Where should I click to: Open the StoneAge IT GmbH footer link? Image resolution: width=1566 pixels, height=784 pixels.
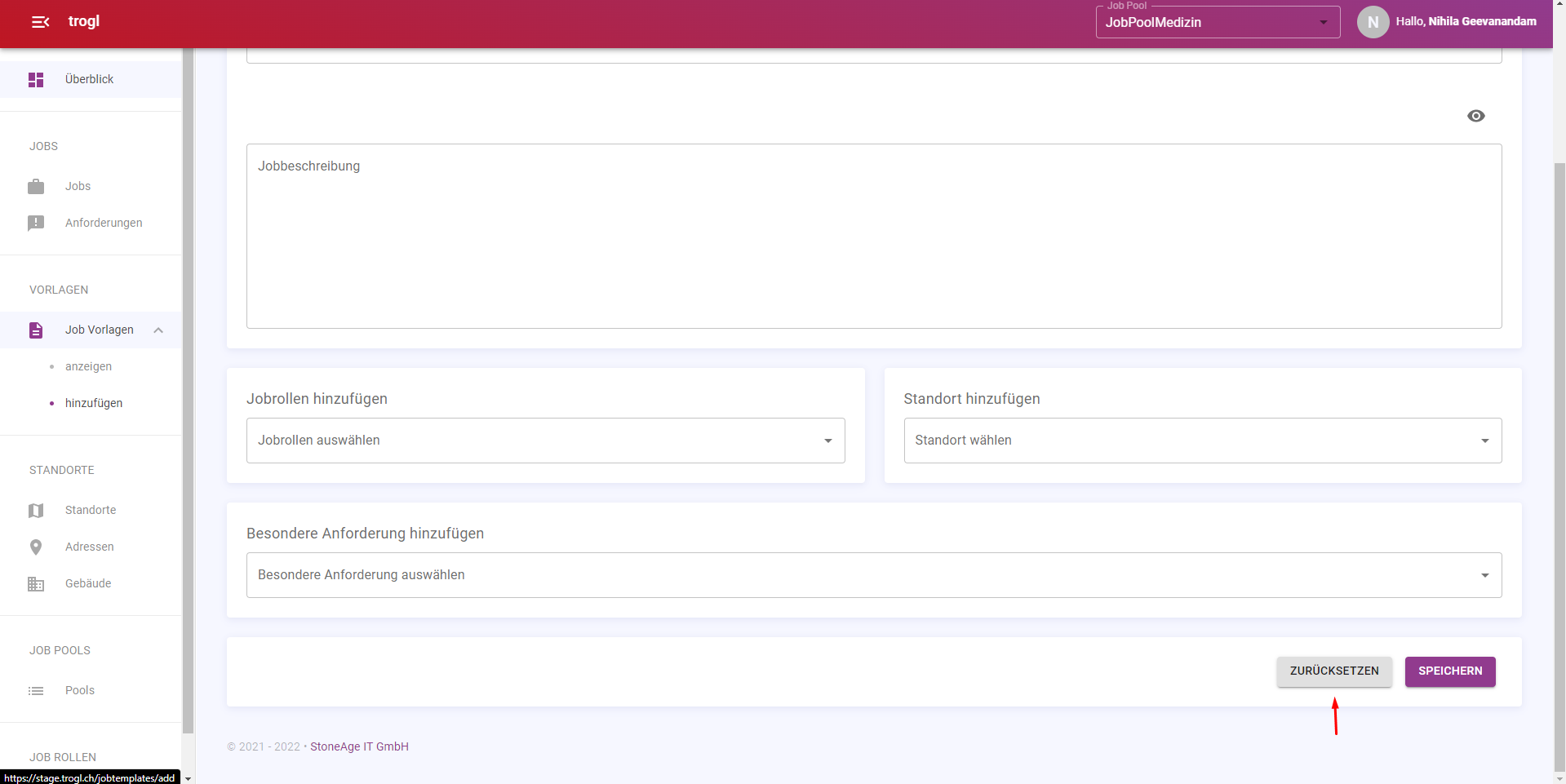coord(359,746)
